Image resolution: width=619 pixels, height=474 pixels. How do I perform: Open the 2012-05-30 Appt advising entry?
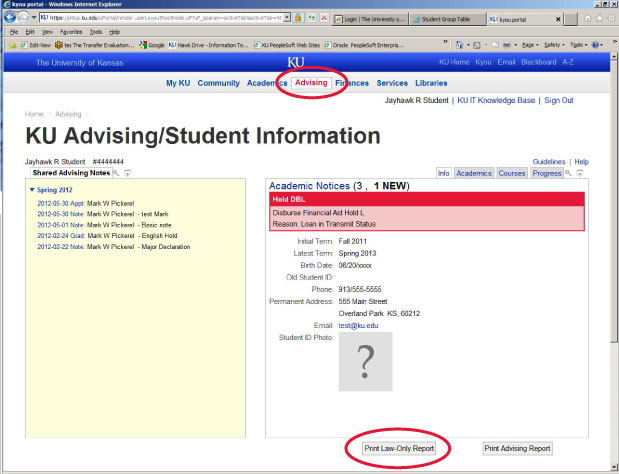point(86,203)
